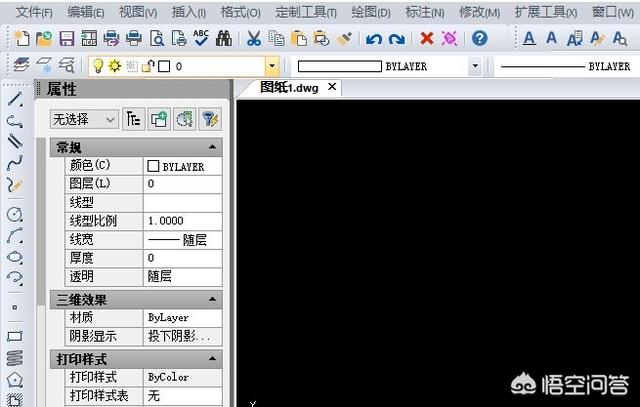Select the Rectangle draw tool

coord(14,337)
